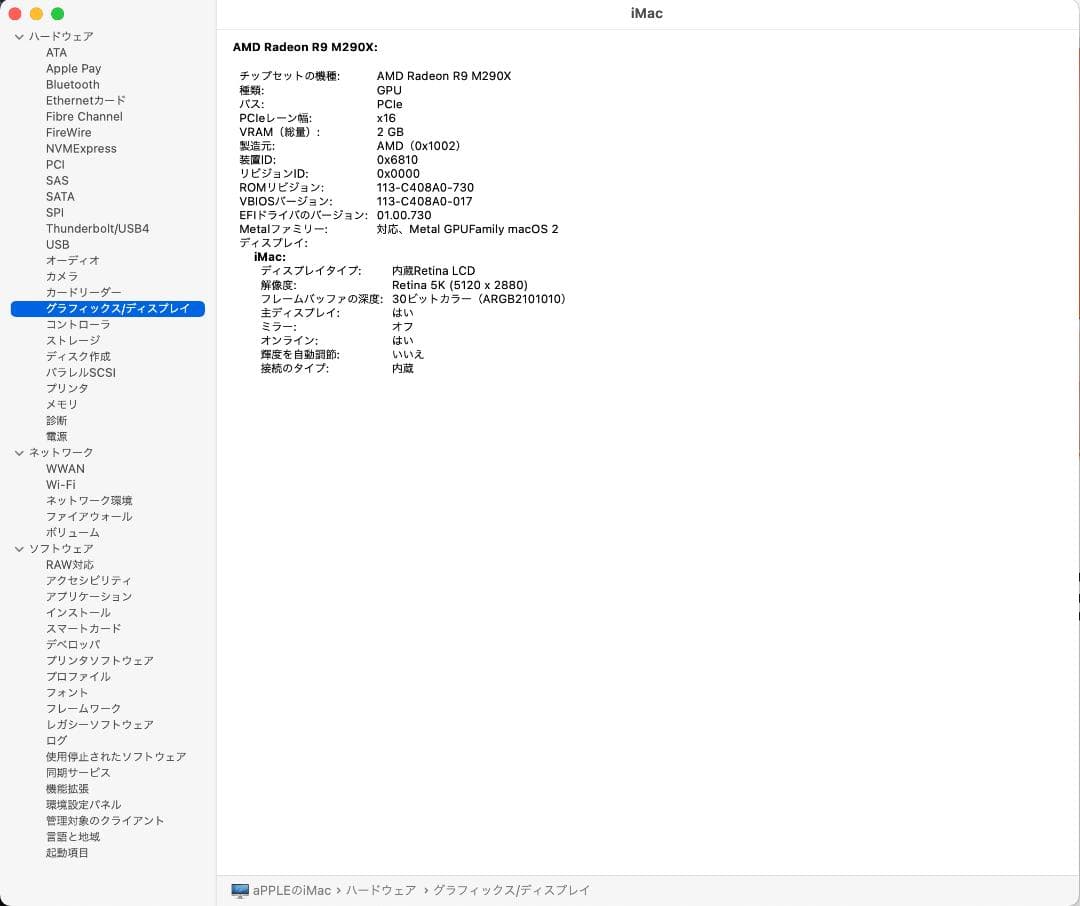Open the アプリケーション software list
Screen dimensions: 1080x906
pyautogui.click(x=89, y=596)
